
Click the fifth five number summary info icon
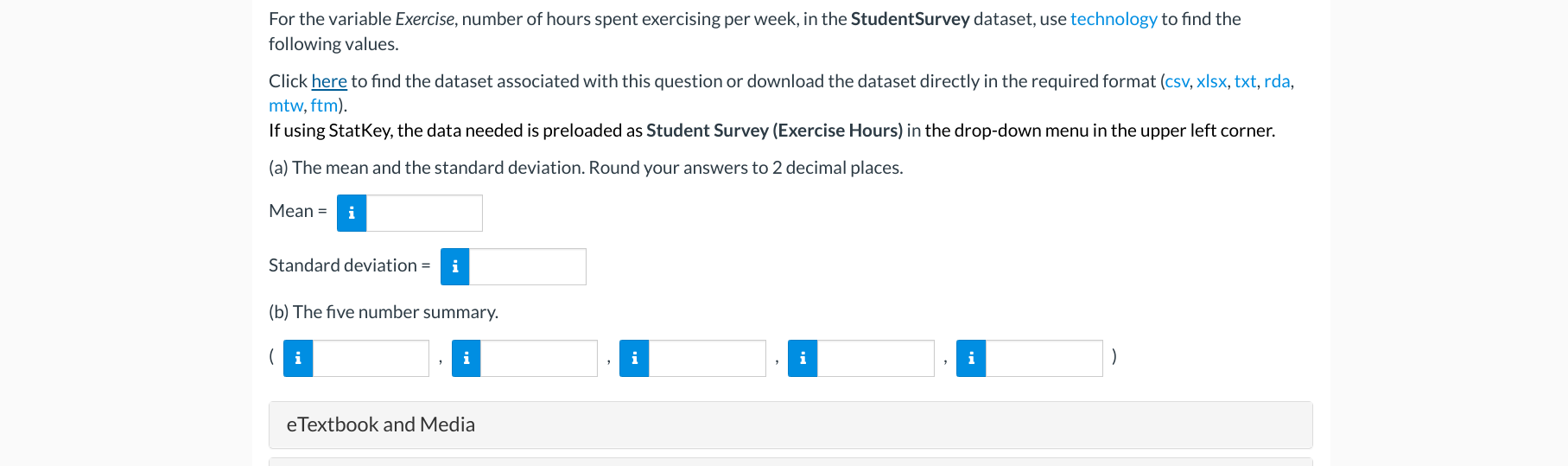click(971, 358)
